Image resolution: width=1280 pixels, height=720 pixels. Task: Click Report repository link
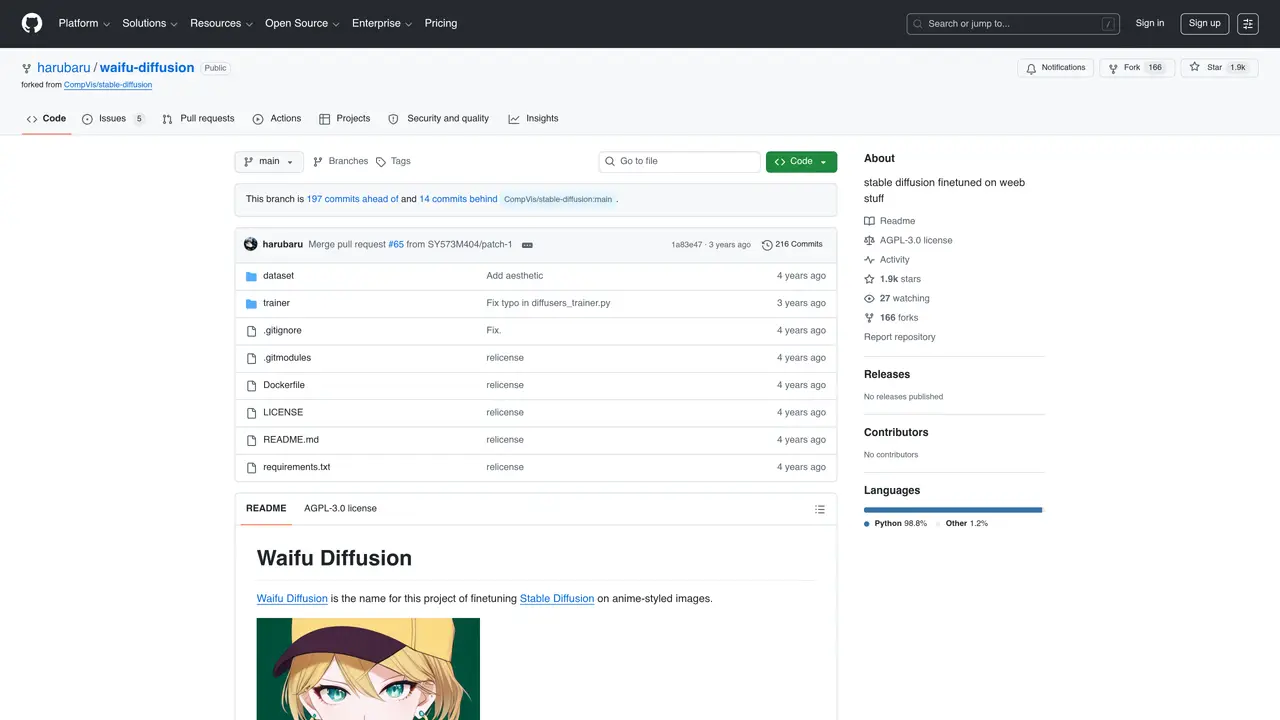(x=900, y=337)
